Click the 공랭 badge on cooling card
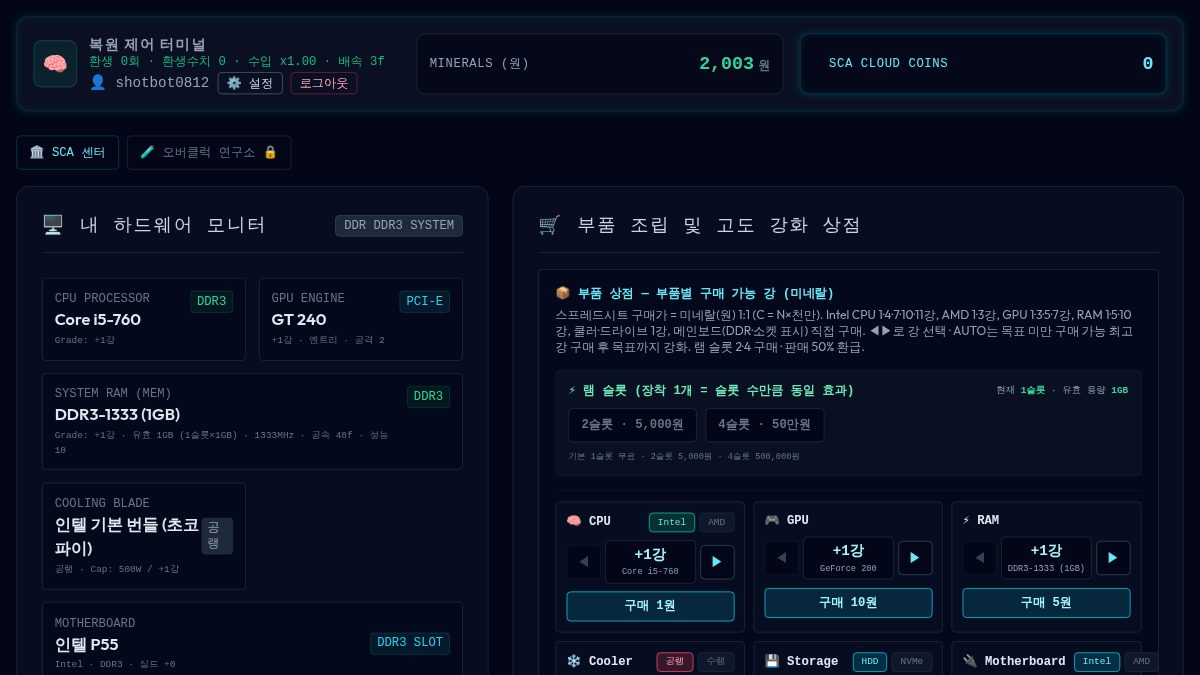 pos(217,536)
